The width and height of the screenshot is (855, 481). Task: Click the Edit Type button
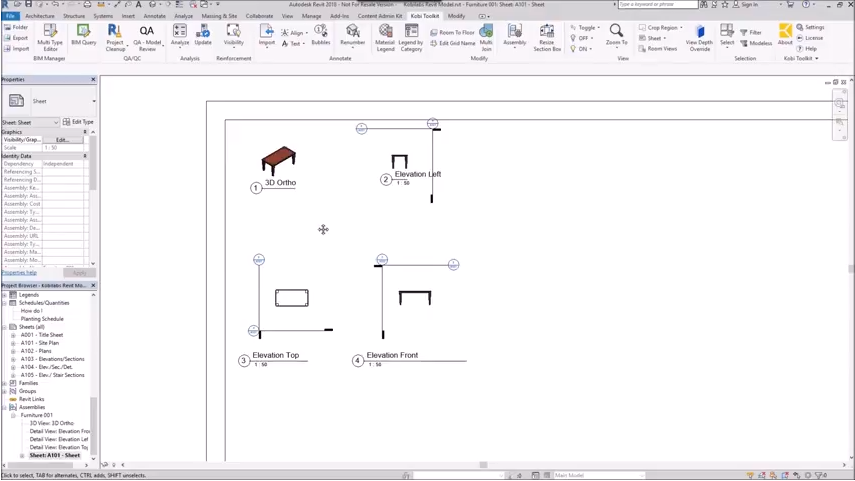pyautogui.click(x=79, y=122)
